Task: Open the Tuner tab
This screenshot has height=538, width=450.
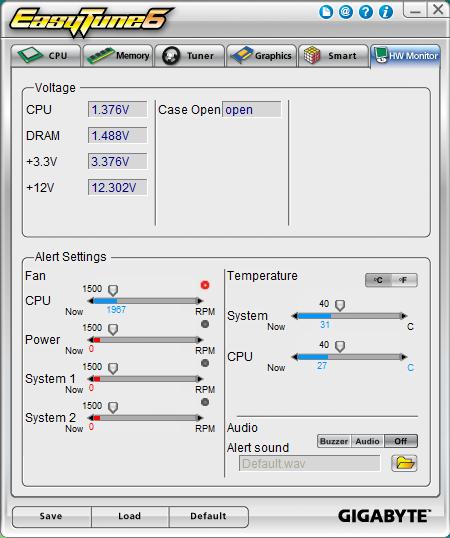Action: coord(190,56)
